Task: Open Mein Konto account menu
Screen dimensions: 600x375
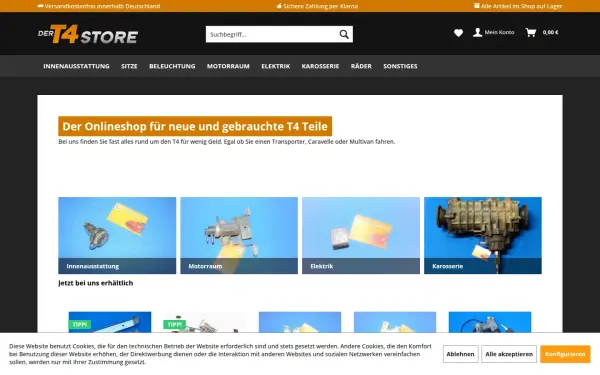Action: coord(494,33)
